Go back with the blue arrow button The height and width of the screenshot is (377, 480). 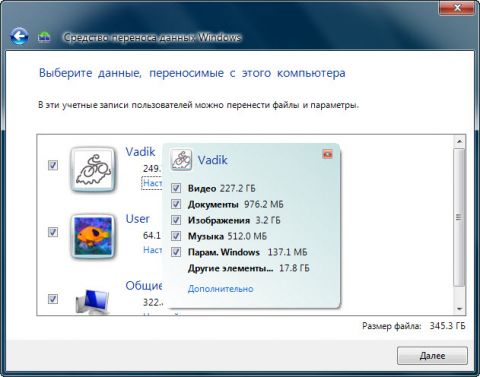click(x=19, y=36)
